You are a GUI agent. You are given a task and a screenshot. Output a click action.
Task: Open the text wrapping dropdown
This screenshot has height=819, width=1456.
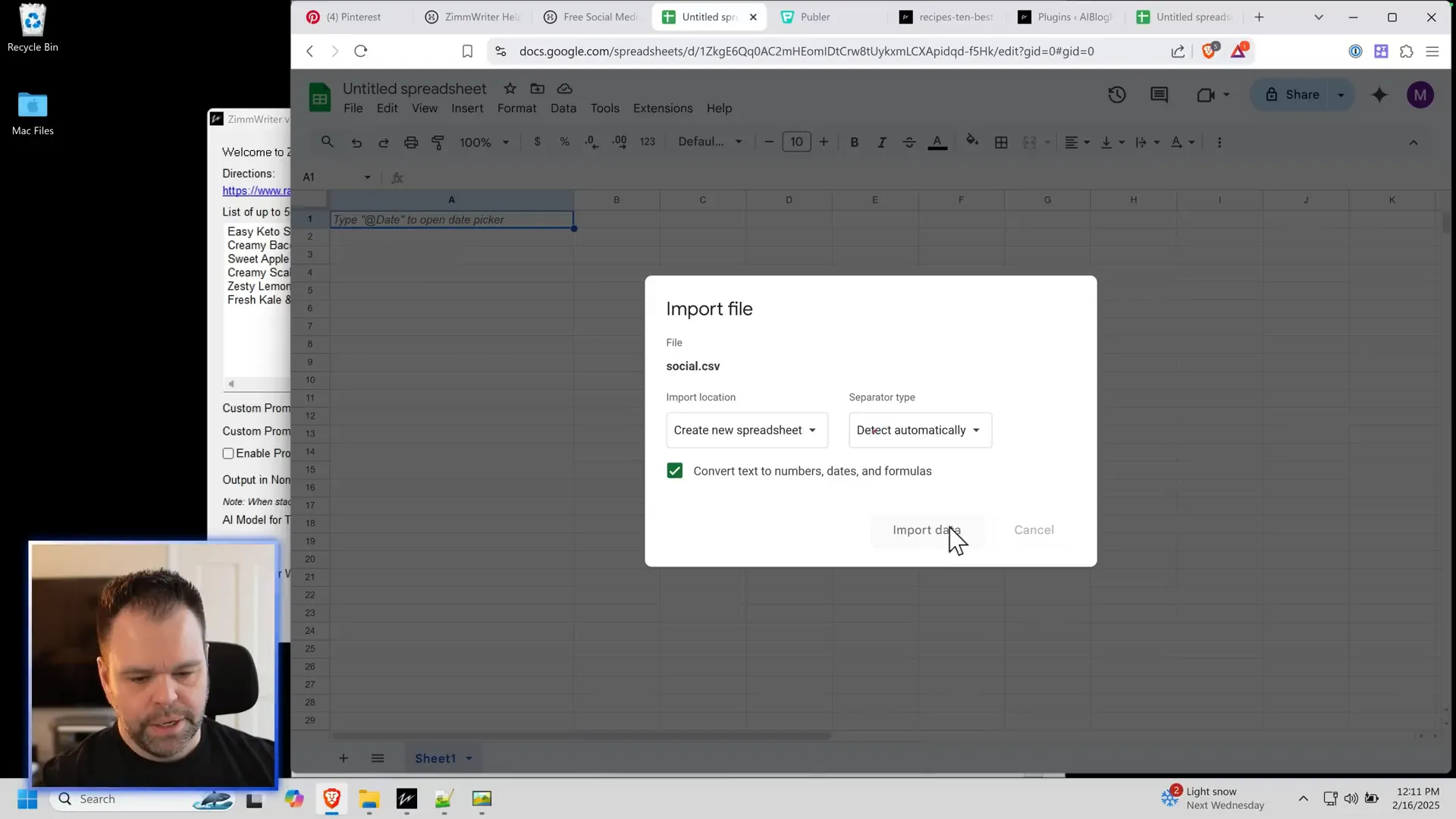click(1147, 143)
